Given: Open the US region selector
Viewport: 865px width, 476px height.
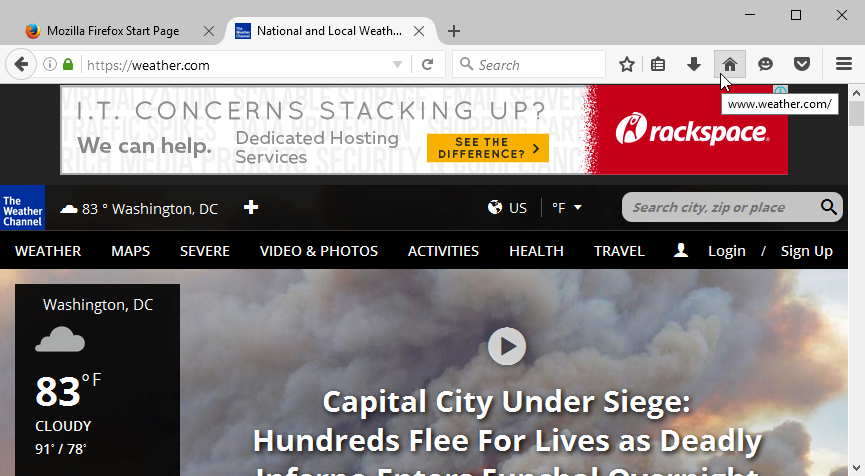Looking at the screenshot, I should 507,208.
